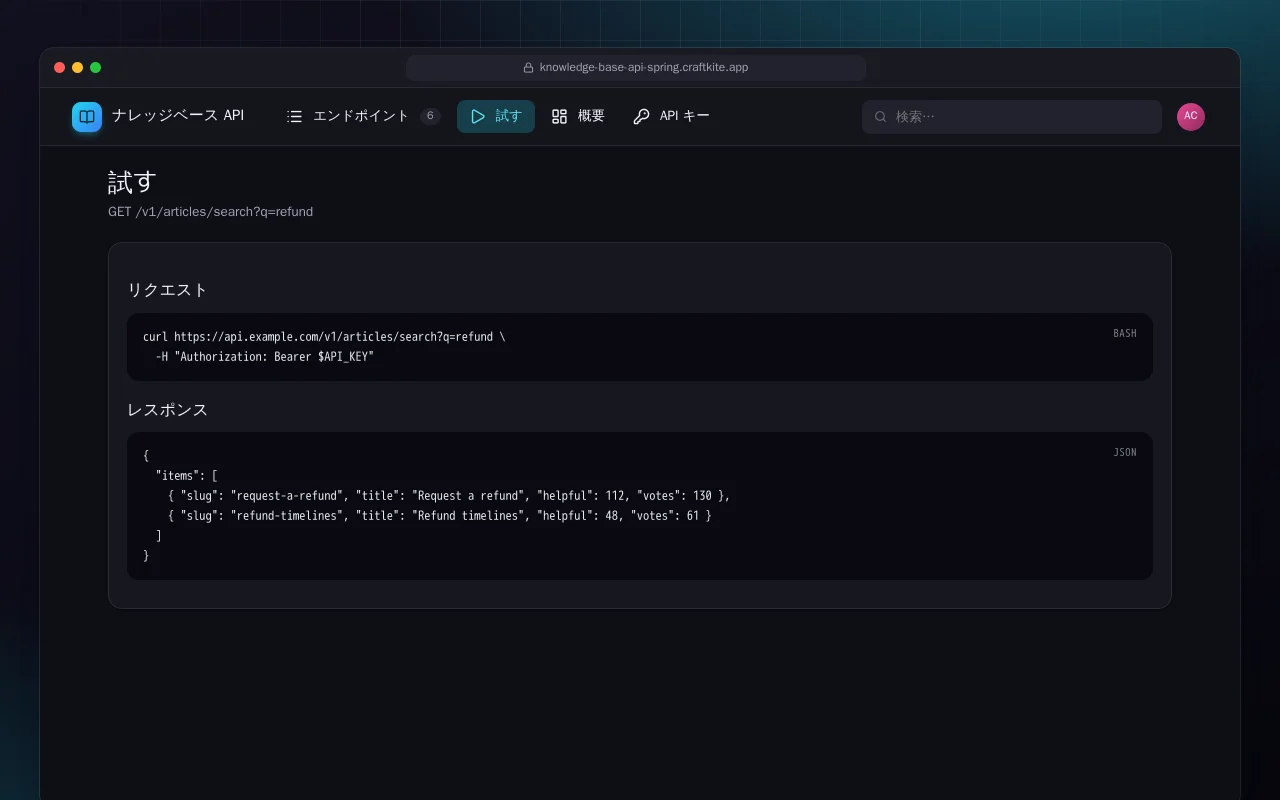Click the address bar URL
This screenshot has height=800, width=1280.
click(644, 68)
